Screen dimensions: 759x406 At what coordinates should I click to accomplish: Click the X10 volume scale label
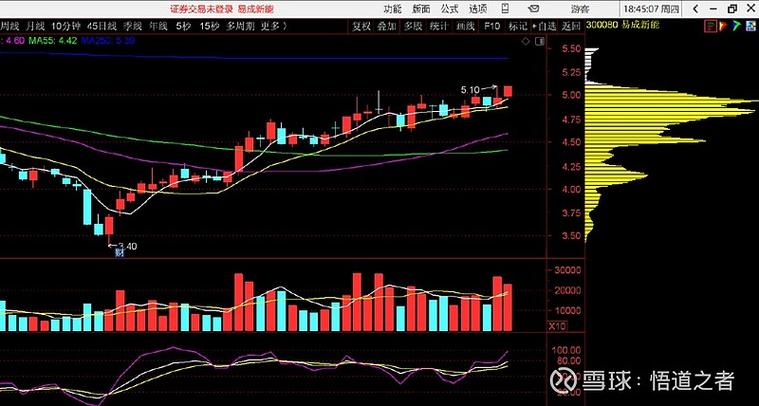click(x=557, y=326)
